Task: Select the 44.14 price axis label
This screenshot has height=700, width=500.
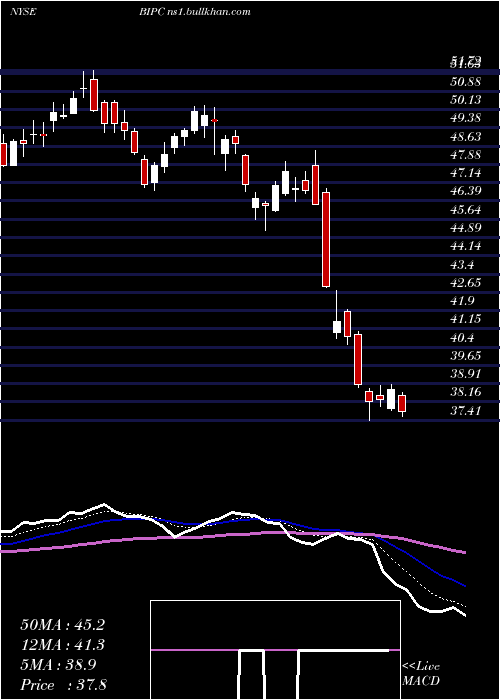Action: point(466,246)
